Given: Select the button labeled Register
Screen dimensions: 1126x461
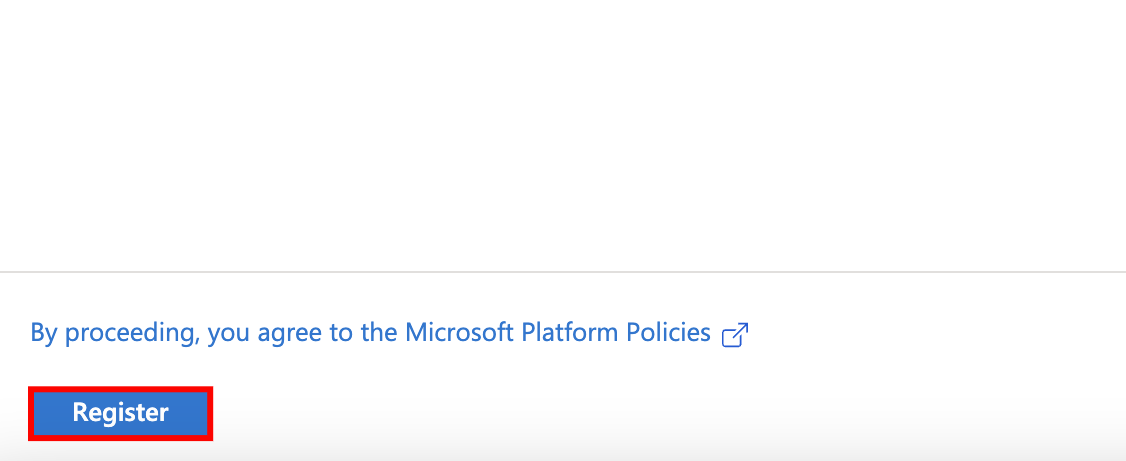Looking at the screenshot, I should 120,413.
